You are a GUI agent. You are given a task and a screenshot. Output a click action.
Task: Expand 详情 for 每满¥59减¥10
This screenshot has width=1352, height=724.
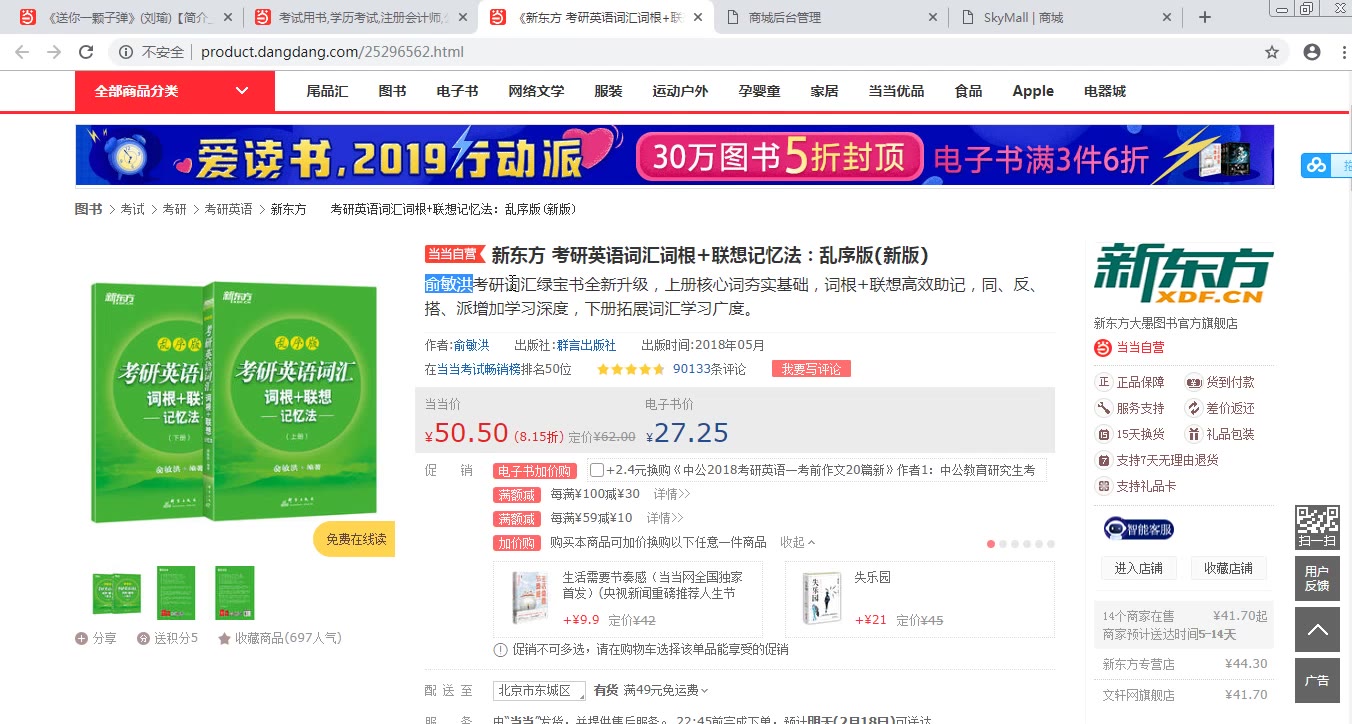coord(665,518)
